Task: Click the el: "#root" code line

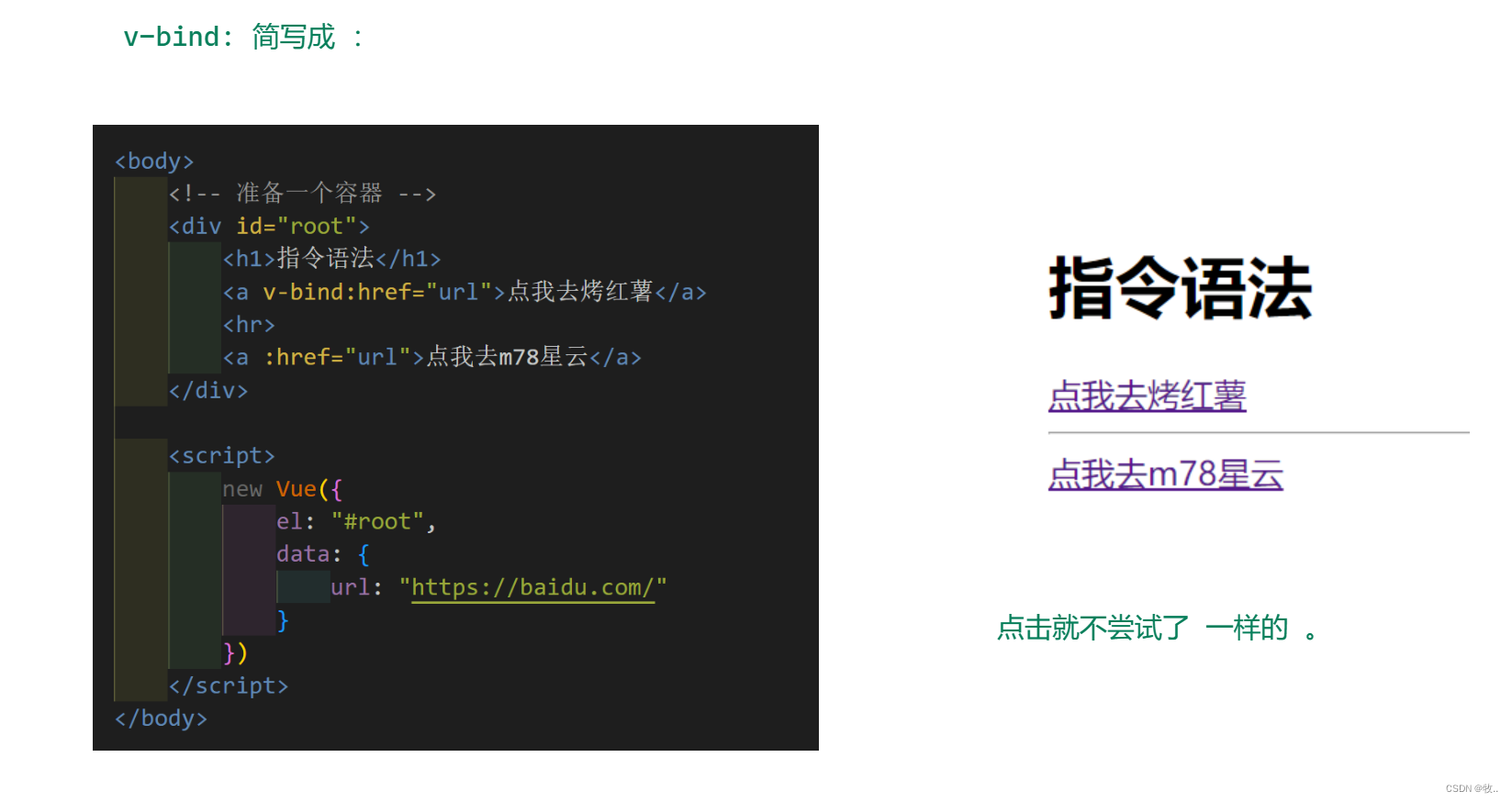Action: click(356, 522)
